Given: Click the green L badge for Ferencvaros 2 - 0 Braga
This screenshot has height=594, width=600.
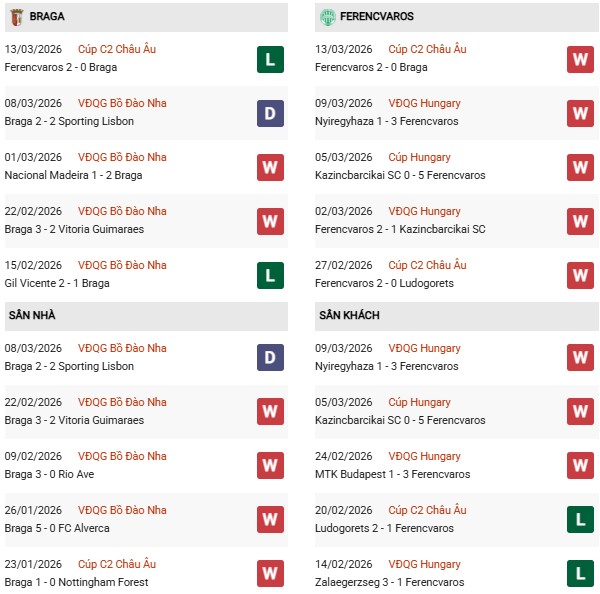Looking at the screenshot, I should (270, 59).
